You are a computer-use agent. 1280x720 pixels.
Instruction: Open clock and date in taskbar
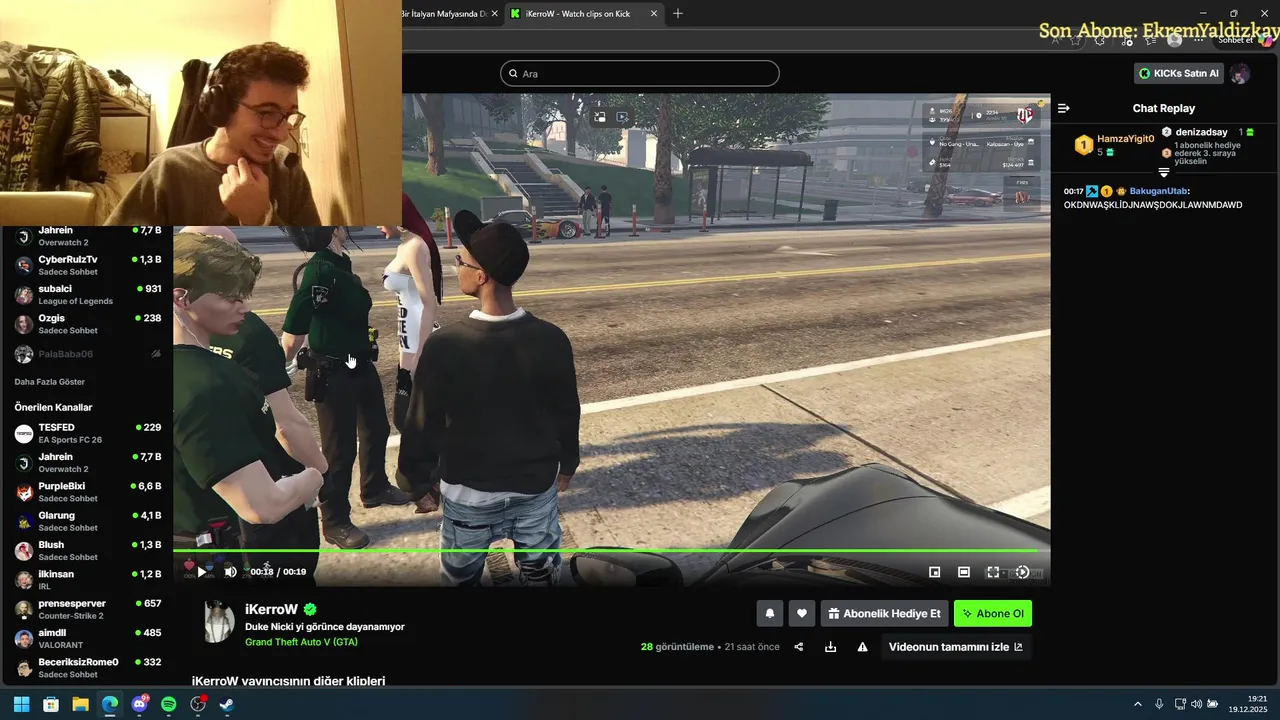click(x=1250, y=704)
